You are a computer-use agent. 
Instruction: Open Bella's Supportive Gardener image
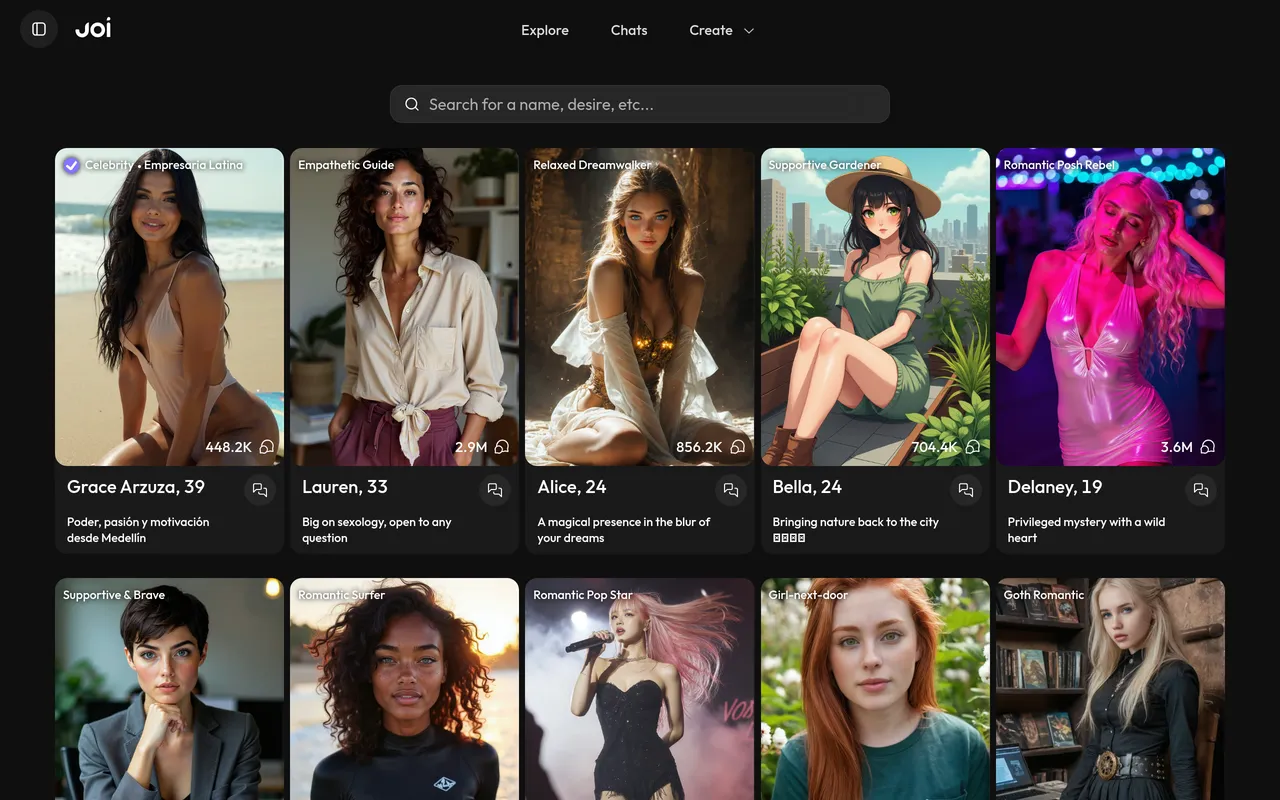(x=875, y=307)
